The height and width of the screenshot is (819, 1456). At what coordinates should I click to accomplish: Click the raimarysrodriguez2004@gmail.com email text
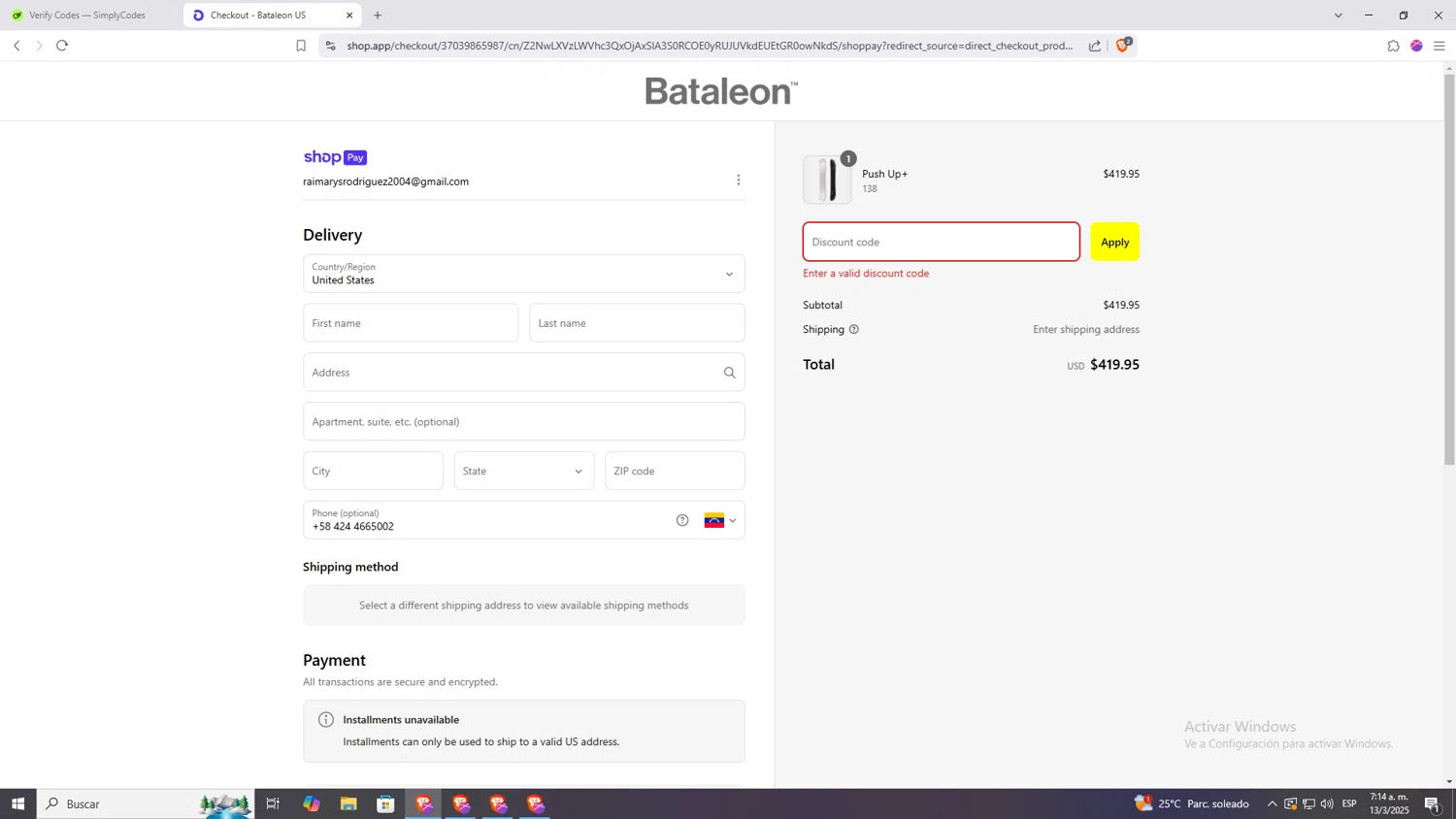point(385,181)
